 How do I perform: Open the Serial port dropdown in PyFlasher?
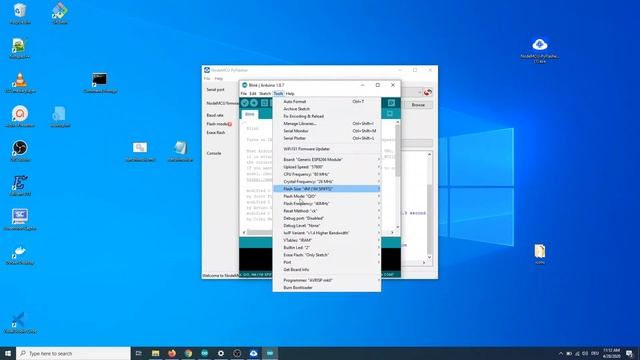(x=411, y=92)
